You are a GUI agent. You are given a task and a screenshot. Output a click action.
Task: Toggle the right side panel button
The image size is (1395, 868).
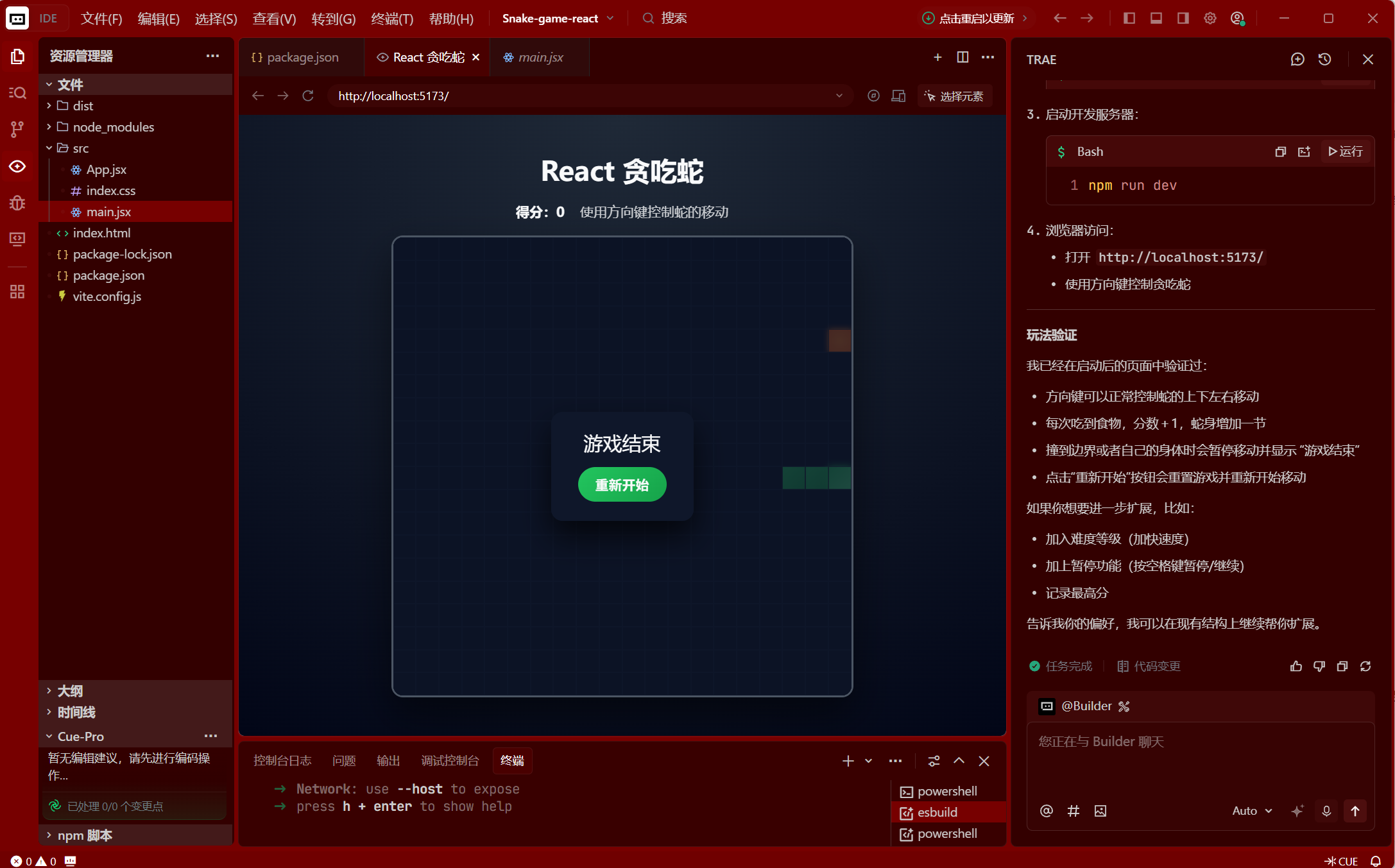coord(1183,18)
